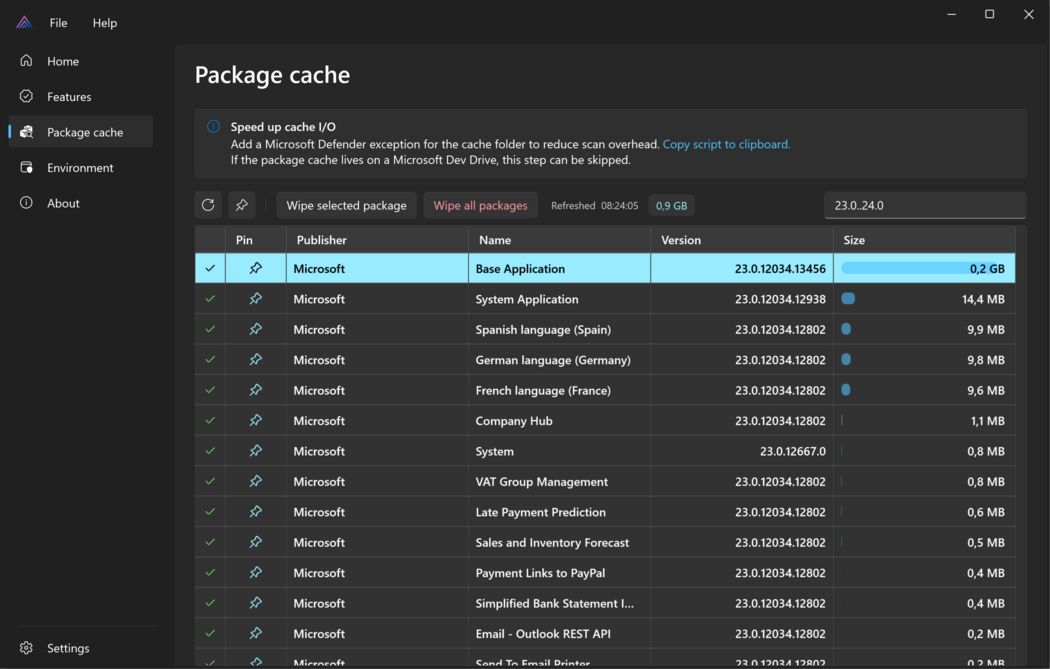Screen dimensions: 1050x669
Task: Click the version filter field 23.0..24.0
Action: tap(925, 205)
